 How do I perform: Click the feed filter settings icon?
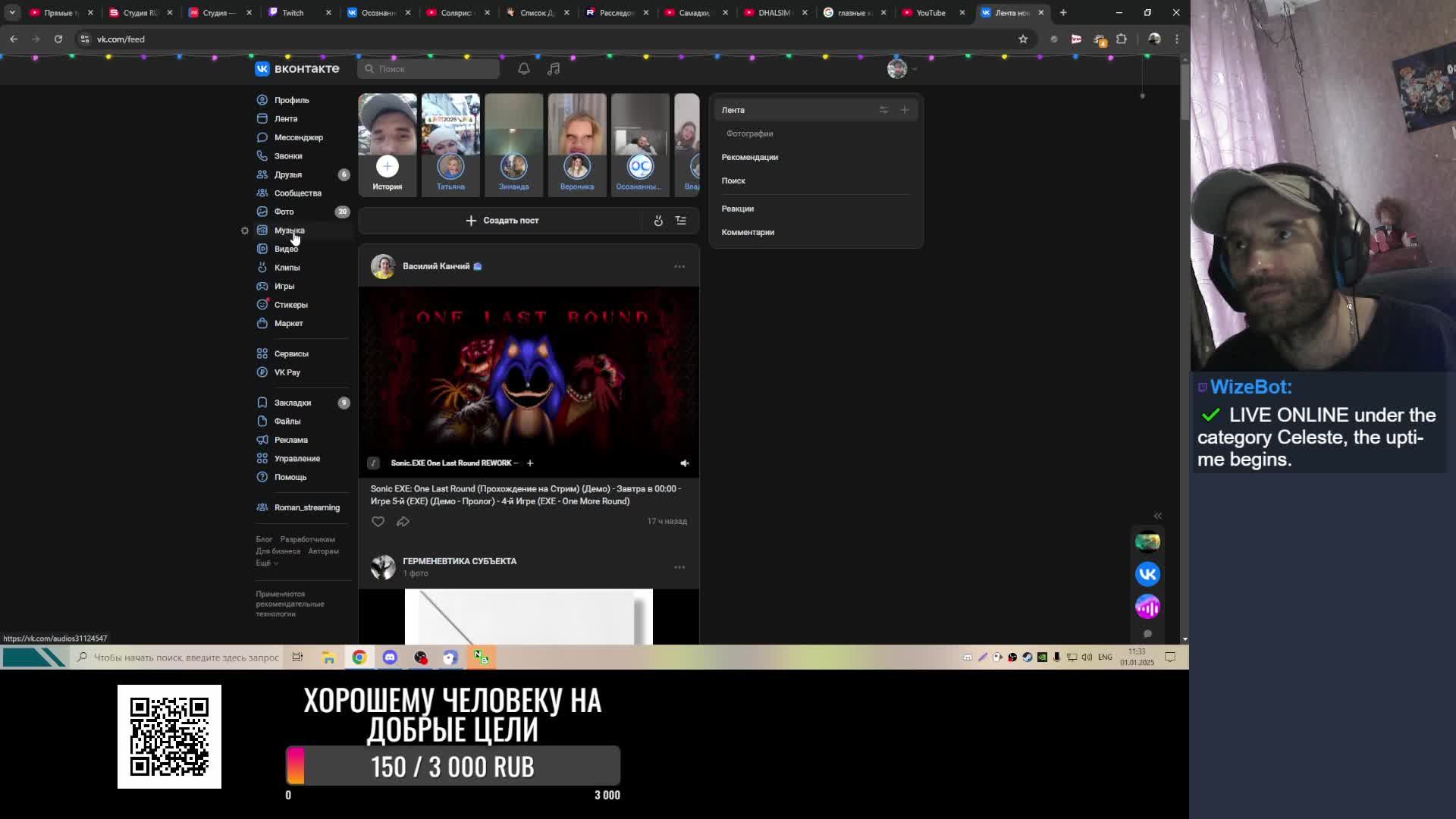[x=883, y=110]
